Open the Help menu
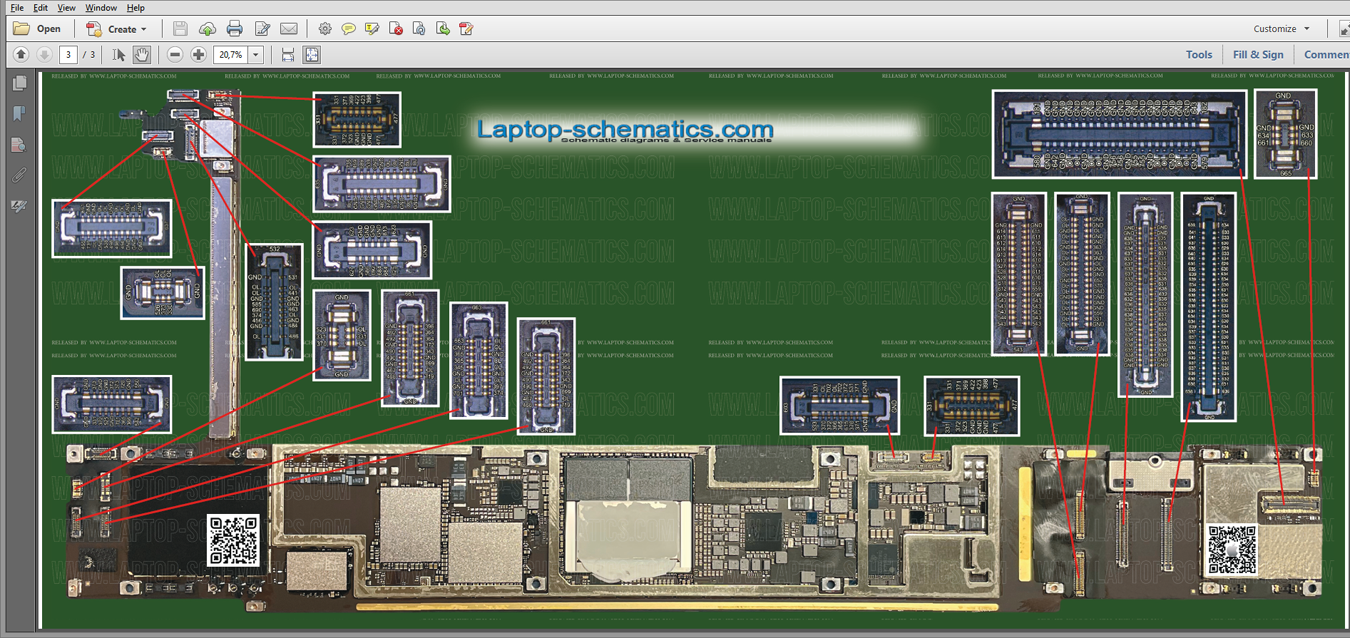1350x638 pixels. click(x=136, y=7)
